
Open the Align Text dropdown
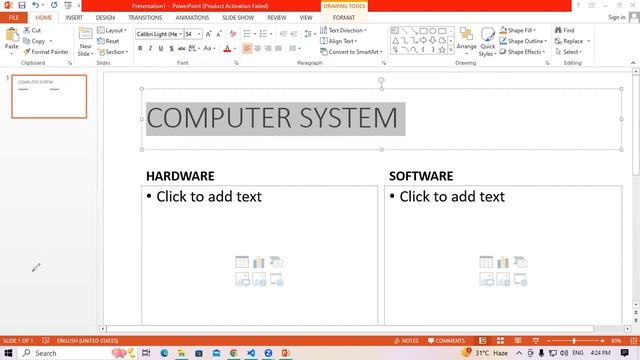tap(339, 41)
